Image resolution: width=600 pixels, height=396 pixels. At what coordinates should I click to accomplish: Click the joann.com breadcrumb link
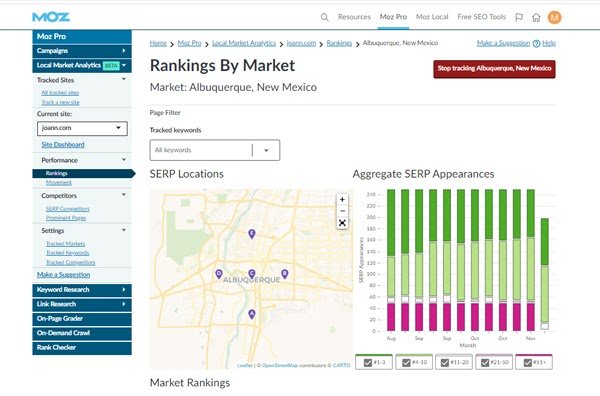(301, 43)
